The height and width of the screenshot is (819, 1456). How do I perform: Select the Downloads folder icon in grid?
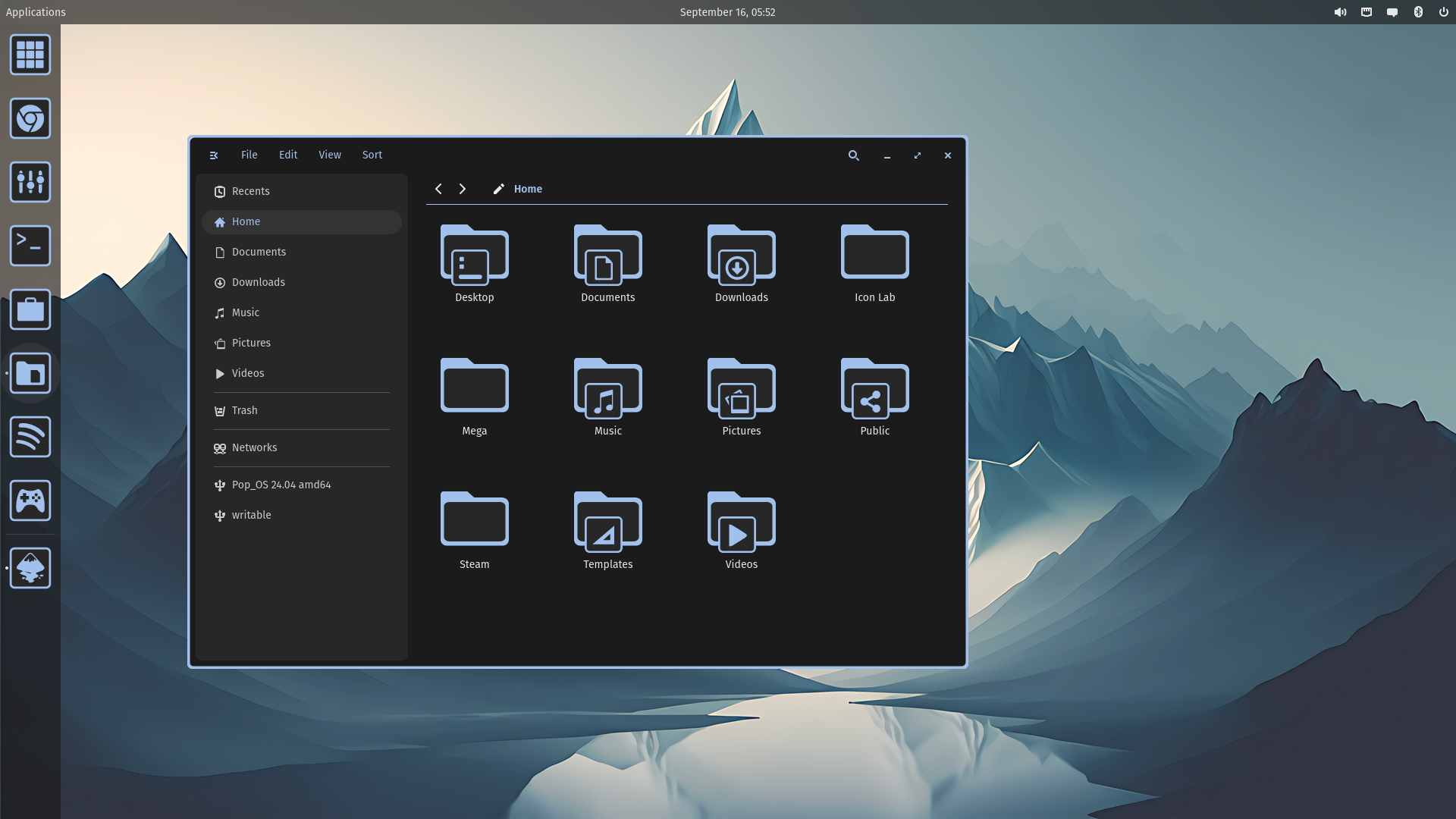pos(742,254)
